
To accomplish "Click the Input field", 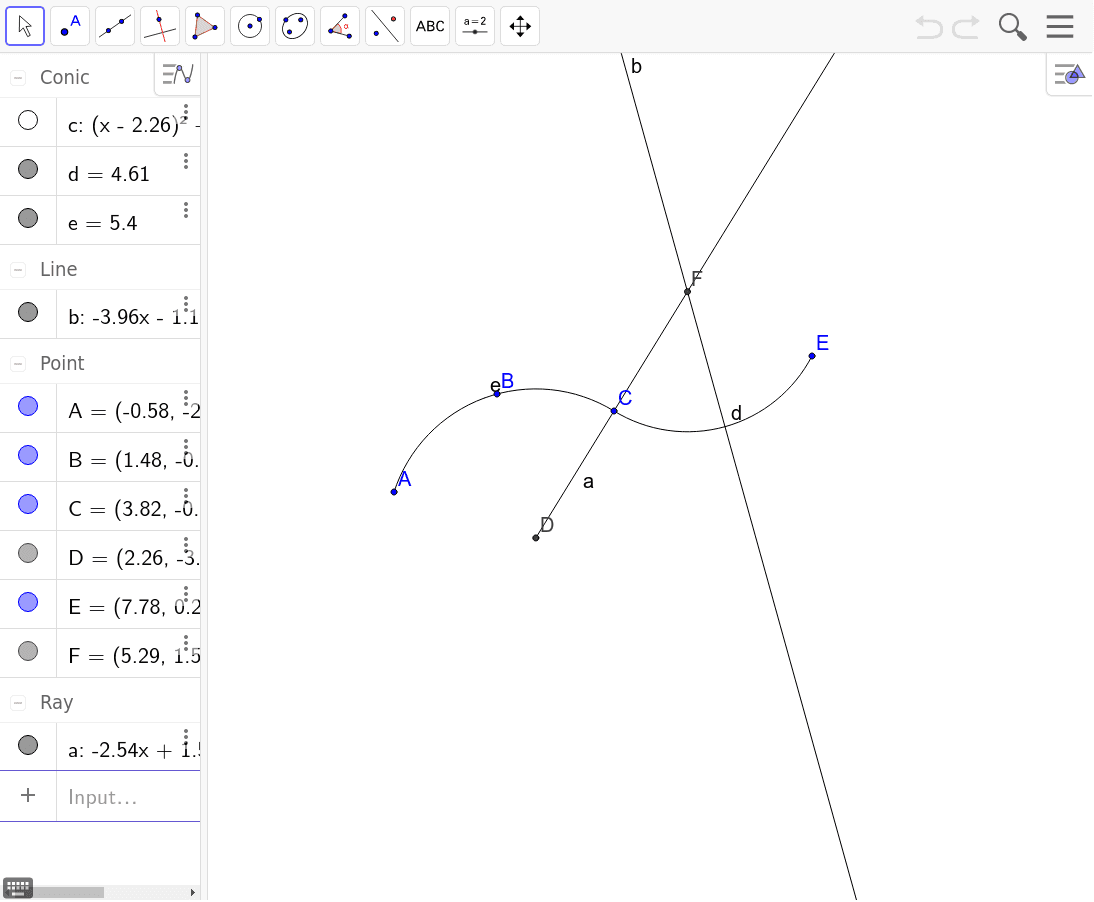I will pyautogui.click(x=128, y=797).
